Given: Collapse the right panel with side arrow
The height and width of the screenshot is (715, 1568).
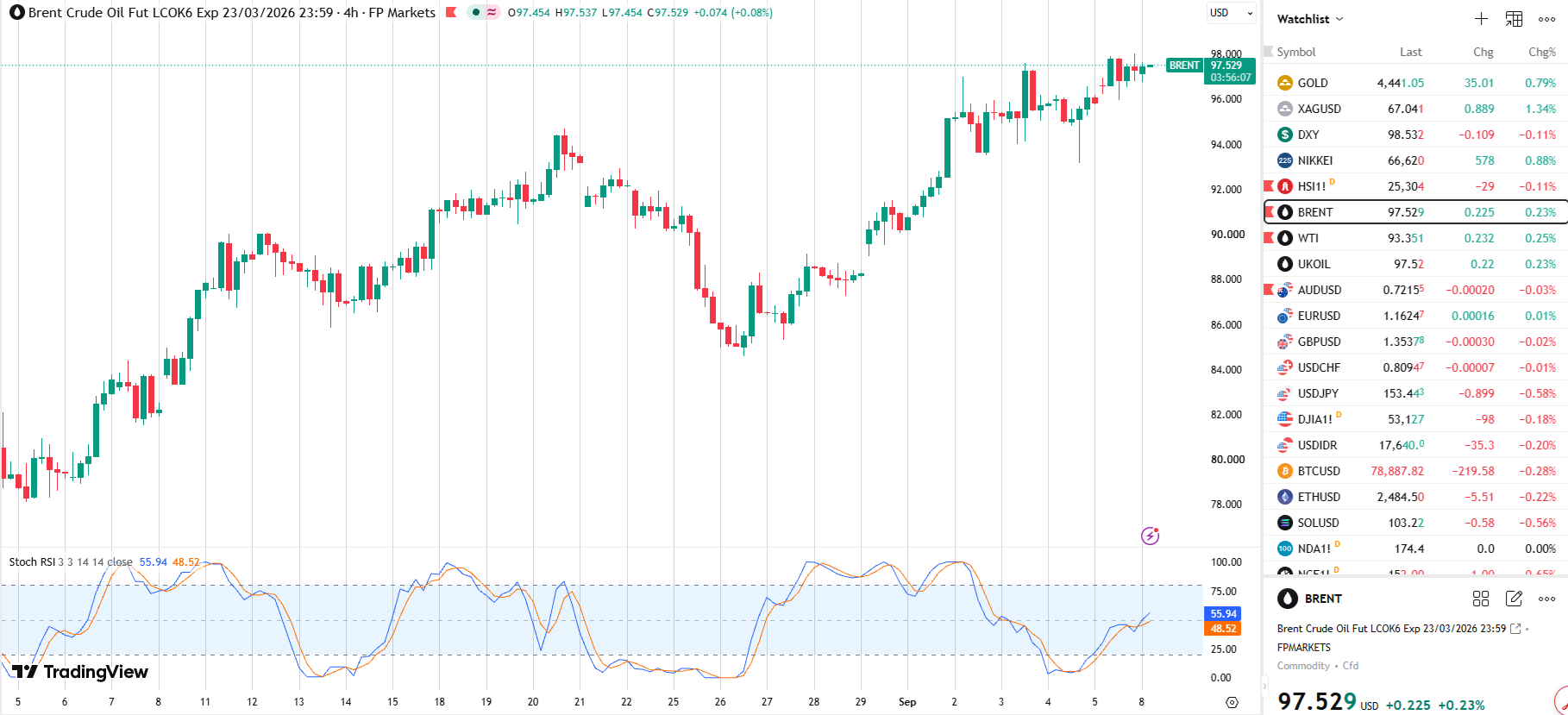Looking at the screenshot, I should (1265, 687).
